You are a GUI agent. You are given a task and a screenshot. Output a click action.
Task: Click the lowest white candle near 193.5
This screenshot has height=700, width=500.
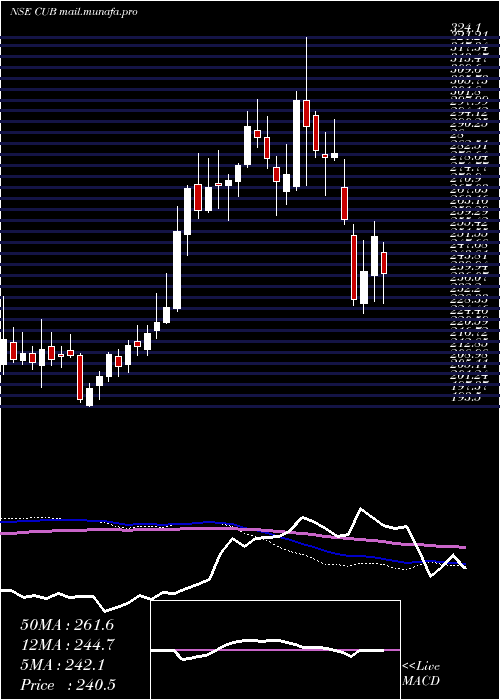(x=89, y=397)
